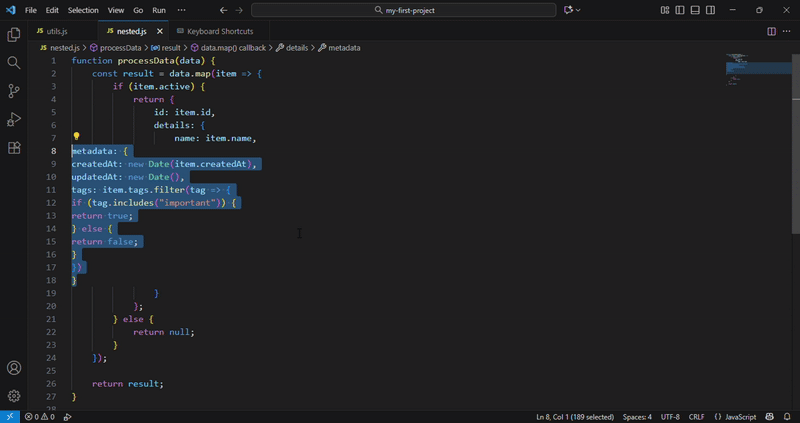Open the Search view in activity bar
Viewport: 800px width, 423px height.
pos(14,63)
